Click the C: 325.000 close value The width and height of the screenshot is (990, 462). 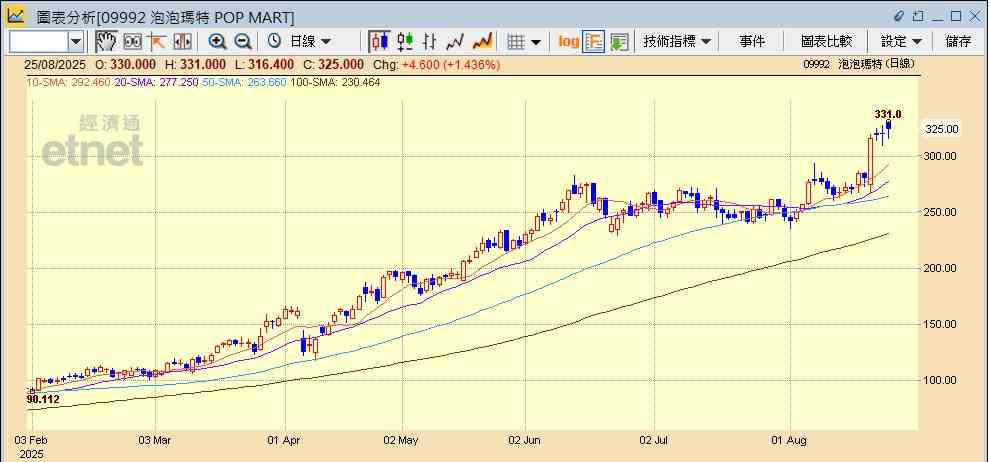point(332,64)
